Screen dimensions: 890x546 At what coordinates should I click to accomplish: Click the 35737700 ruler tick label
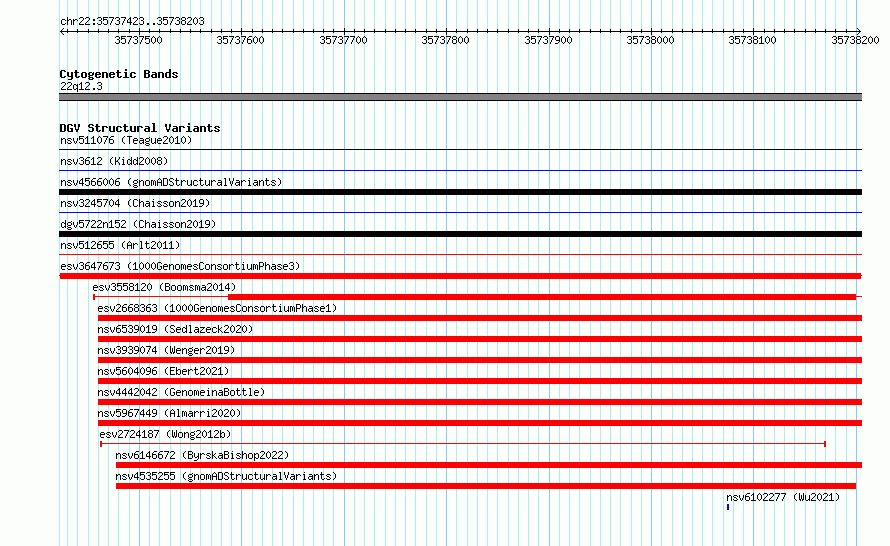(343, 40)
